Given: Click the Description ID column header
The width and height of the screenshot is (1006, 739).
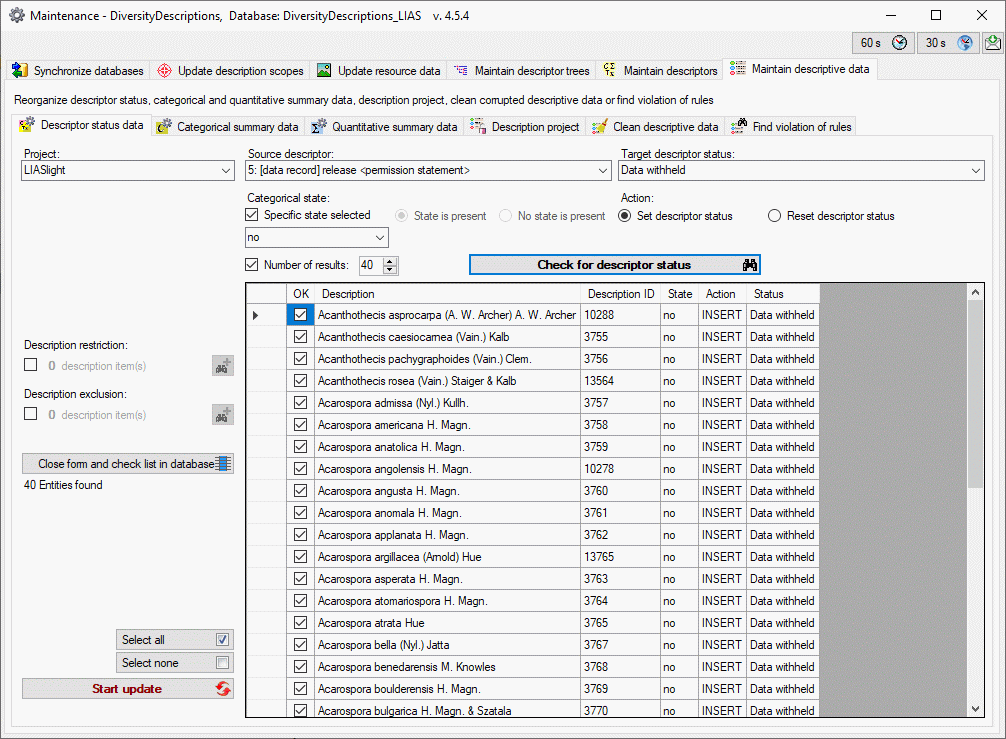Looking at the screenshot, I should pyautogui.click(x=620, y=294).
